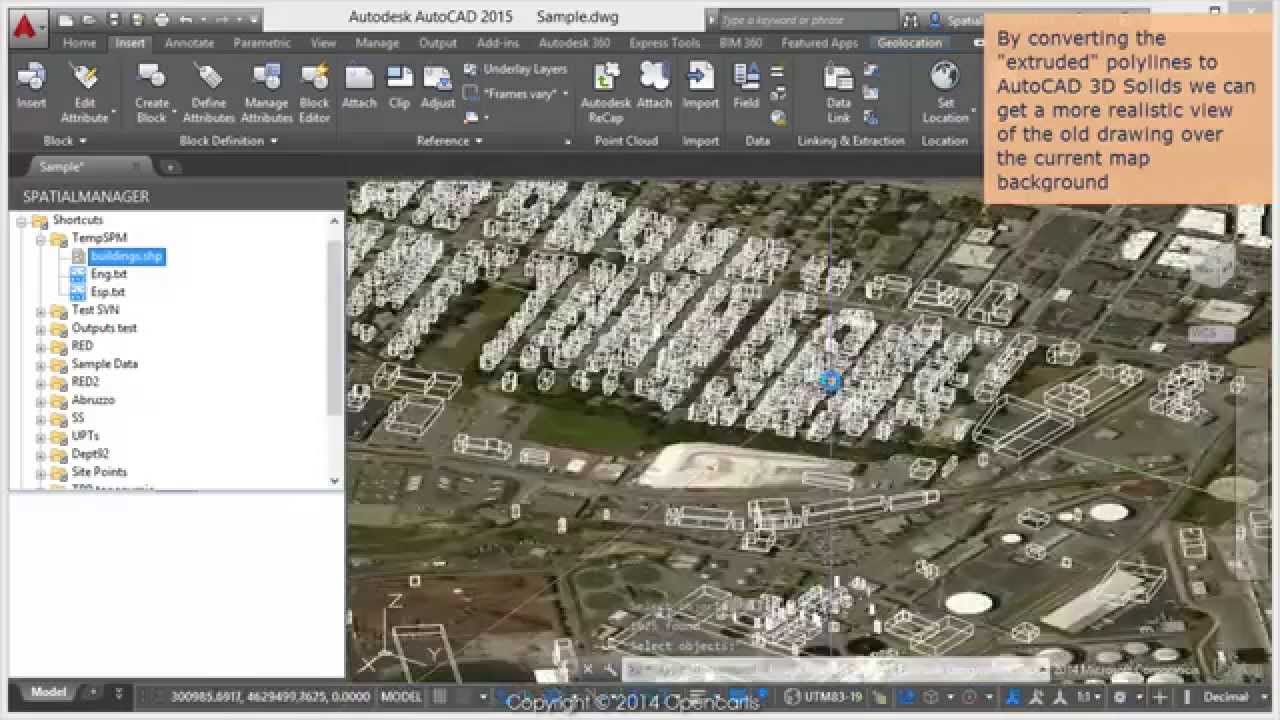1280x720 pixels.
Task: Open the Manage ribbon tab
Action: coord(377,43)
